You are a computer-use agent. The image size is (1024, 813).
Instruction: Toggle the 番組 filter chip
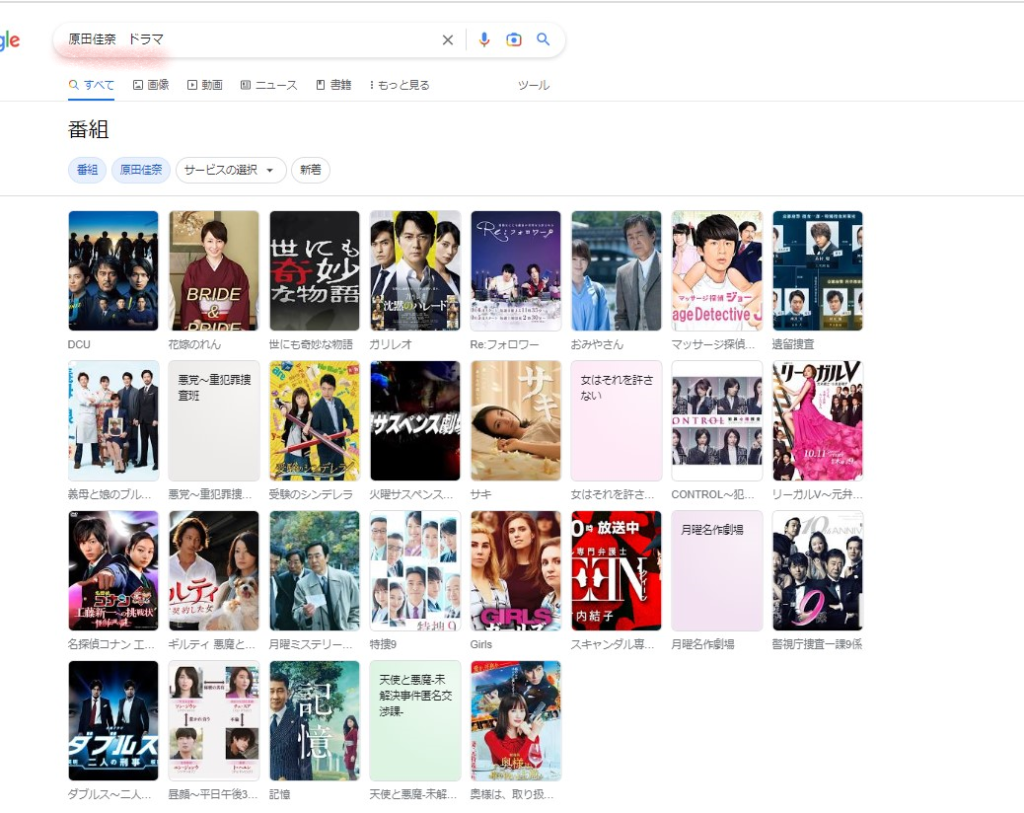[x=88, y=170]
